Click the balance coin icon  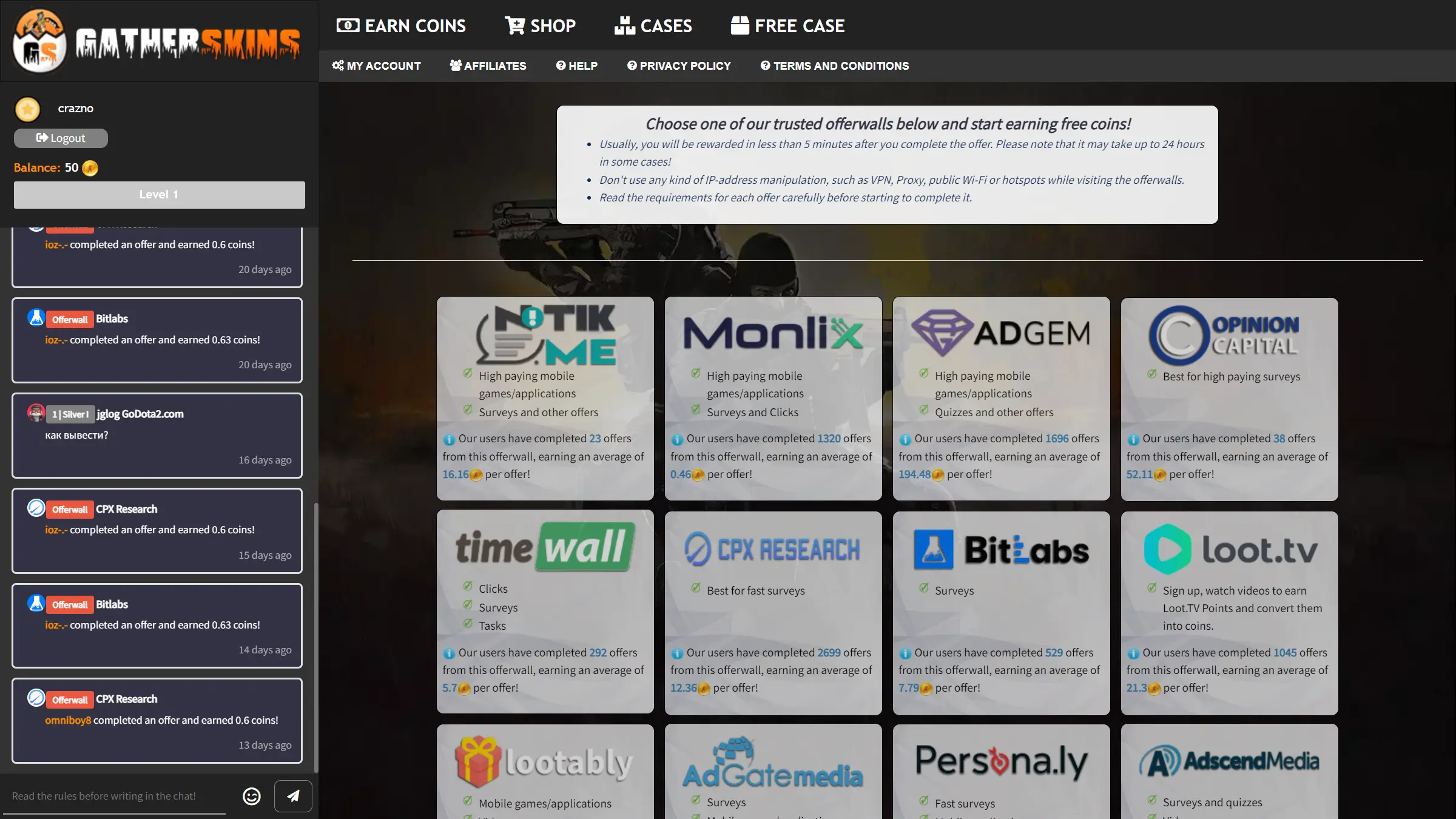(x=90, y=168)
